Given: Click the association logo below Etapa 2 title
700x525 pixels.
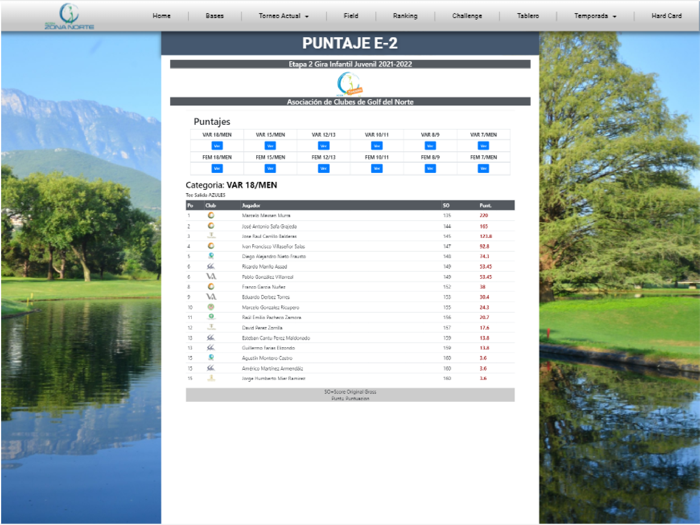Looking at the screenshot, I should point(350,83).
